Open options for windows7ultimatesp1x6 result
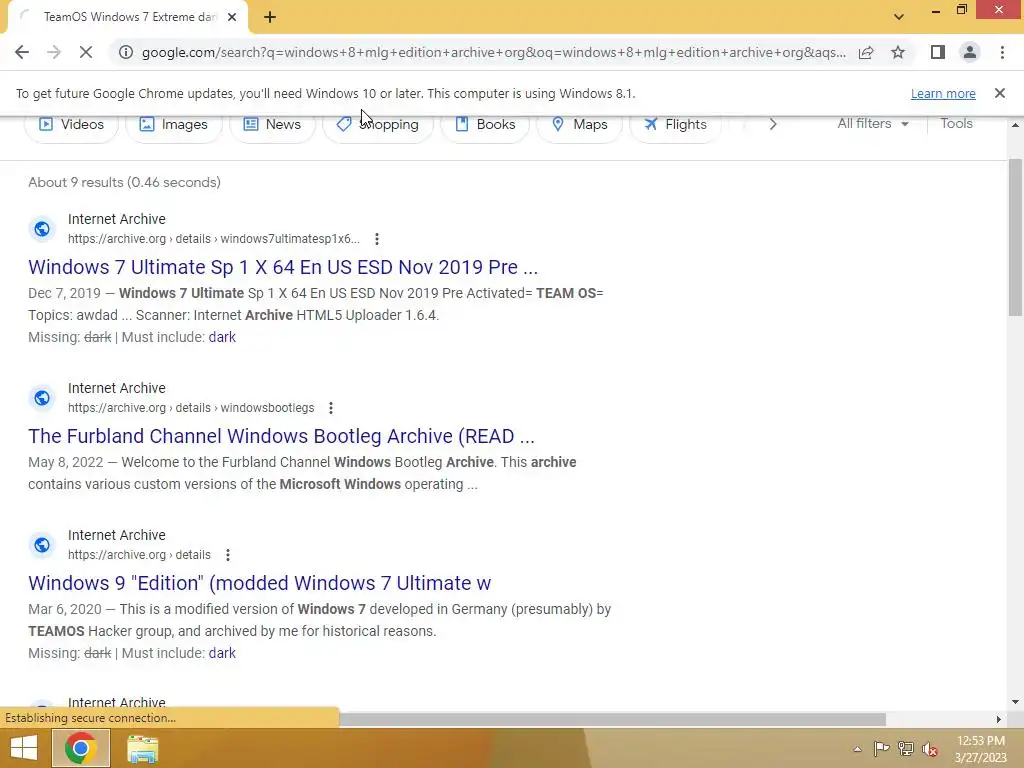The image size is (1024, 768). (377, 239)
